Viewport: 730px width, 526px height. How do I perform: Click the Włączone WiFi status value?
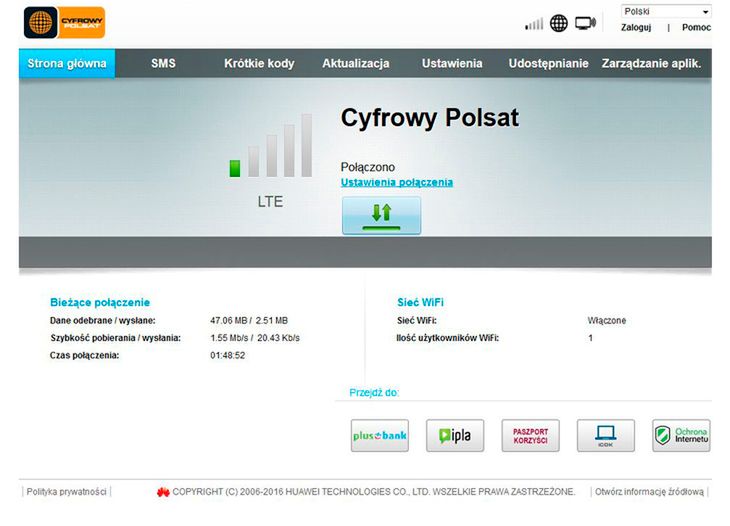click(607, 321)
